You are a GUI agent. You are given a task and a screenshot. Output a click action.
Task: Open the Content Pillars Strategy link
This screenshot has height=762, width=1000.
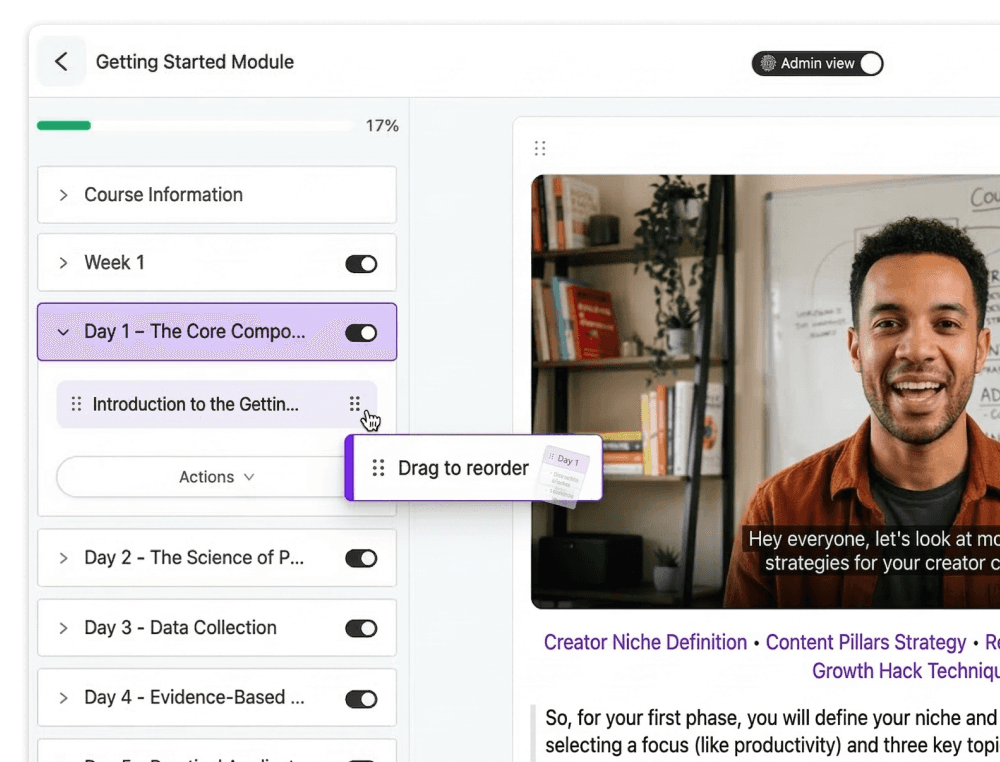865,642
